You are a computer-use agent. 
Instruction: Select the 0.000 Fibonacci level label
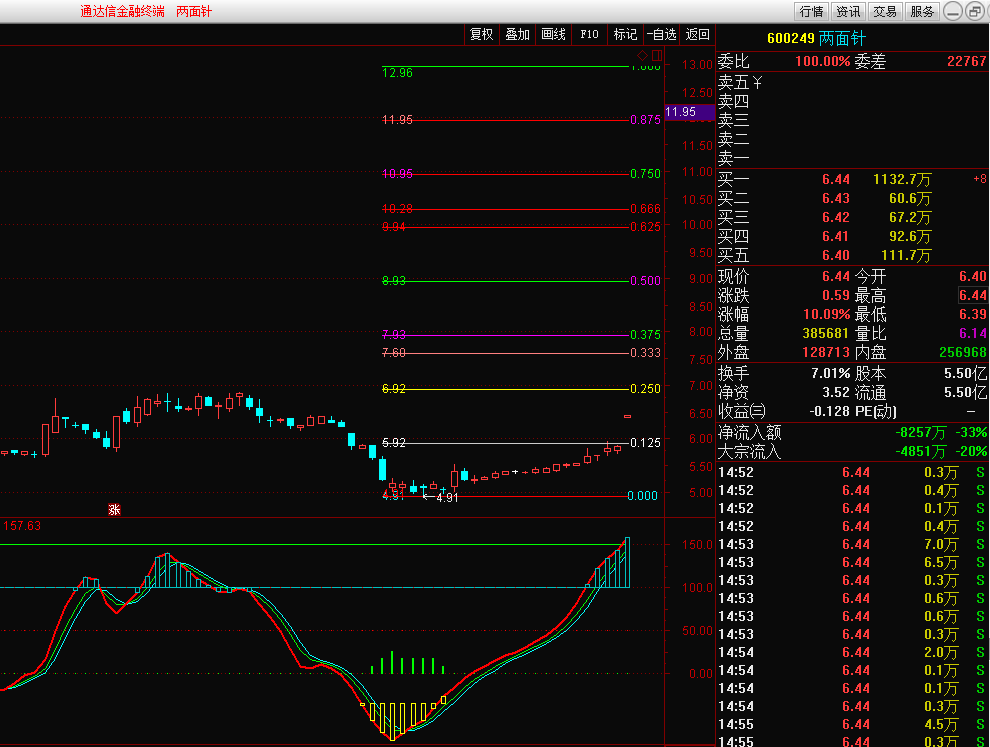pyautogui.click(x=643, y=496)
